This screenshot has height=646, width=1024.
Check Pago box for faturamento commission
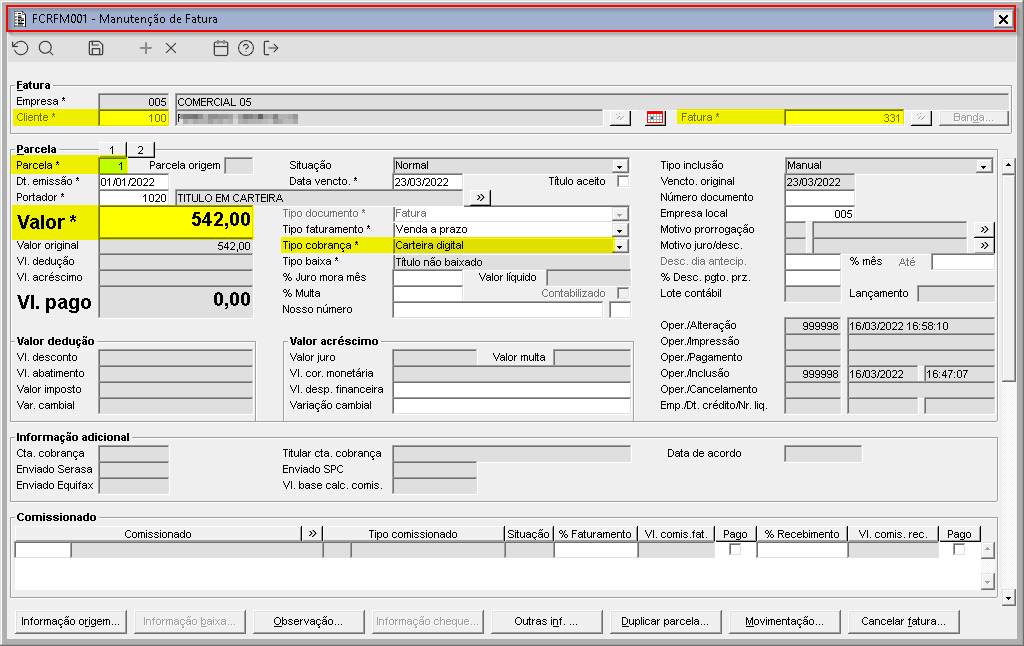[x=735, y=549]
